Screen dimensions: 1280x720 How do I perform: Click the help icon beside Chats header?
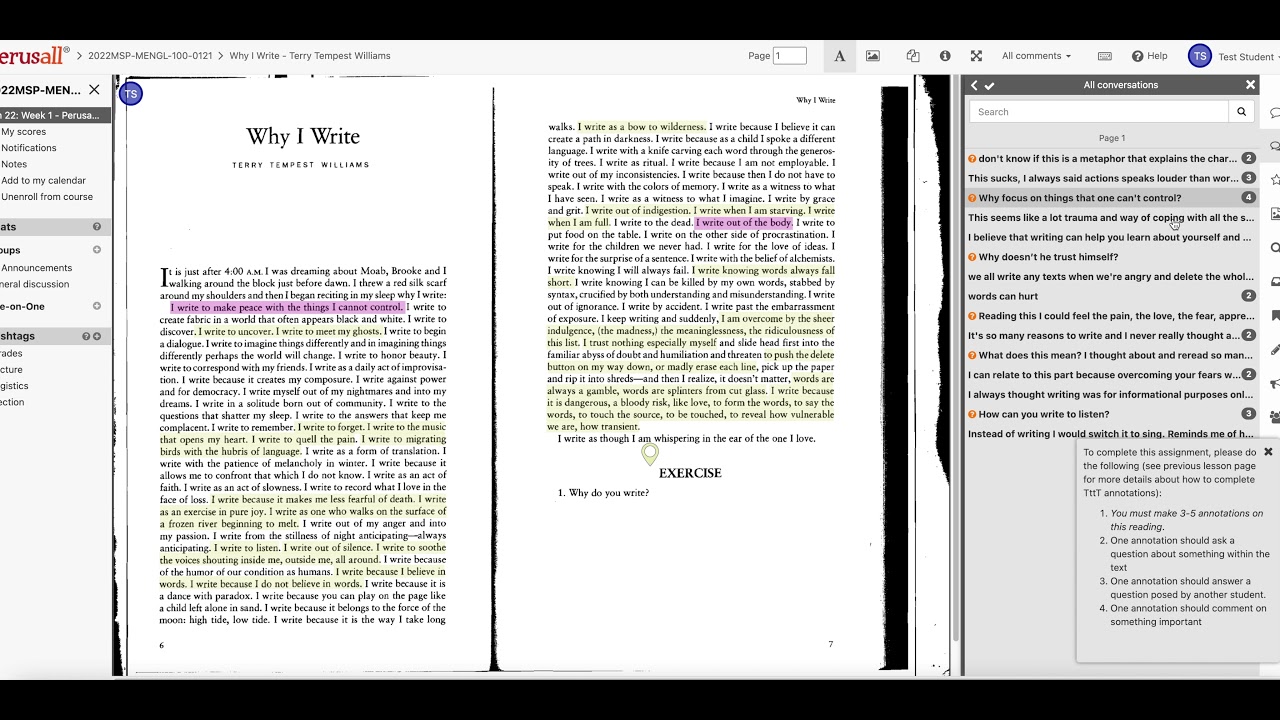click(x=97, y=227)
